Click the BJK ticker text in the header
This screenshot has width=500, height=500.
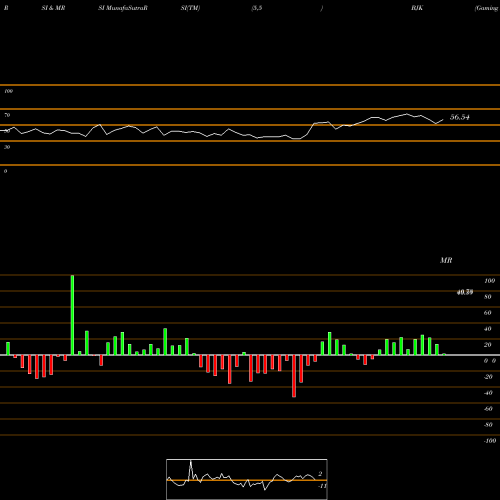tap(417, 8)
